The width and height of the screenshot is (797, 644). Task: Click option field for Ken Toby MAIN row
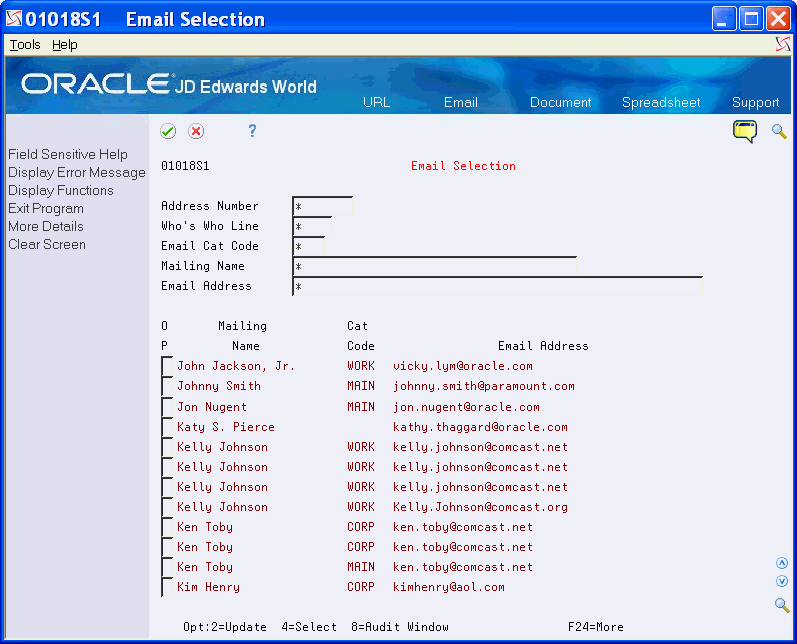point(167,567)
